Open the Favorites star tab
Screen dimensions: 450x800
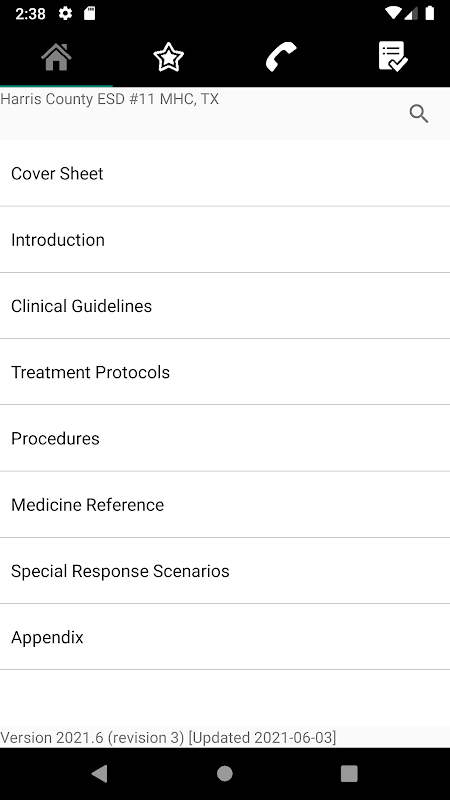168,57
